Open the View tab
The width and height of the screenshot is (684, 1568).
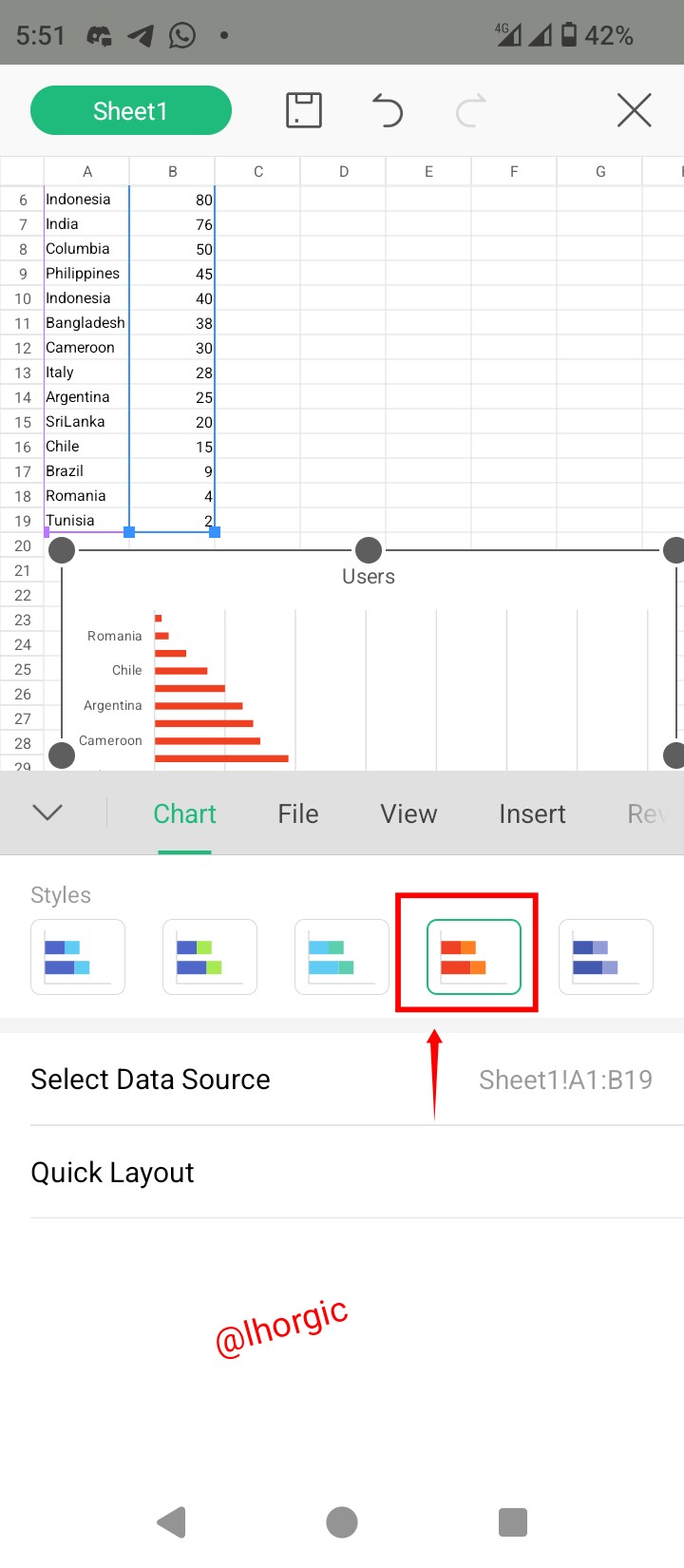click(x=408, y=814)
